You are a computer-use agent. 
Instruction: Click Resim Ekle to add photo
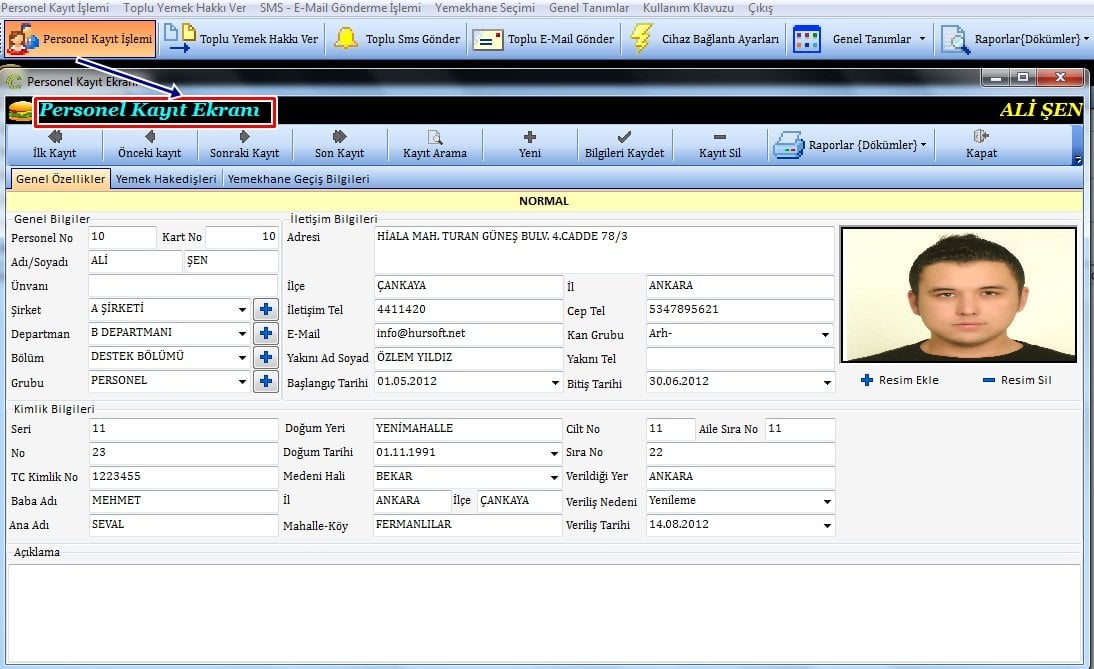(900, 380)
